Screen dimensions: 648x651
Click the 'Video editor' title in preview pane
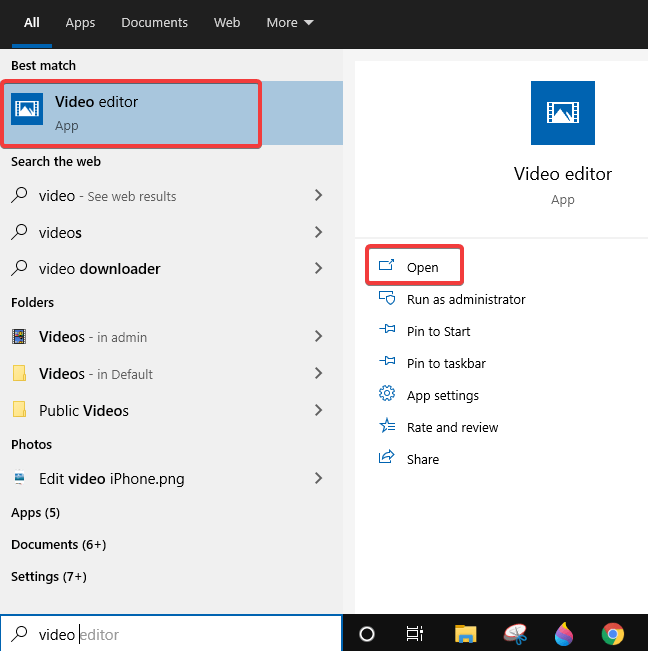(562, 174)
